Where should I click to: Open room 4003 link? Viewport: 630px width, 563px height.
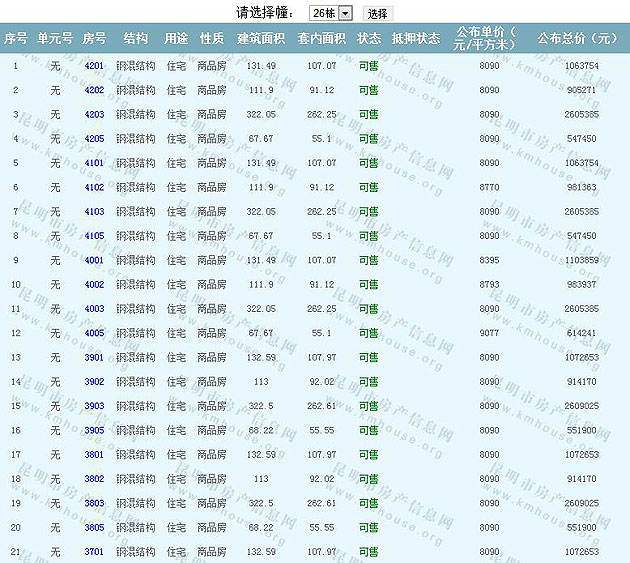click(94, 309)
